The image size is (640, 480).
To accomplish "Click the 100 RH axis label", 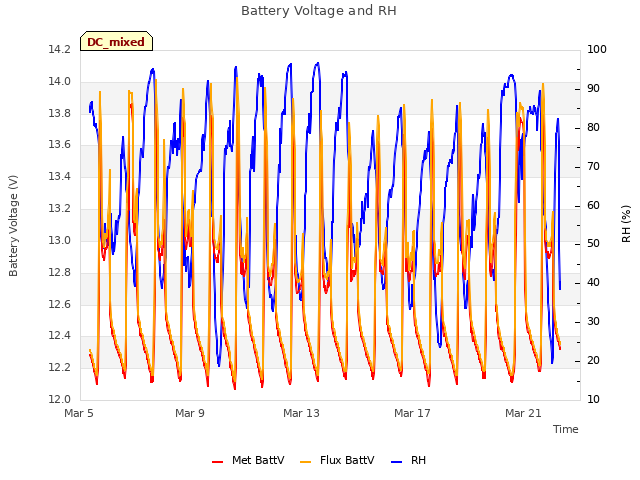I will pos(597,49).
